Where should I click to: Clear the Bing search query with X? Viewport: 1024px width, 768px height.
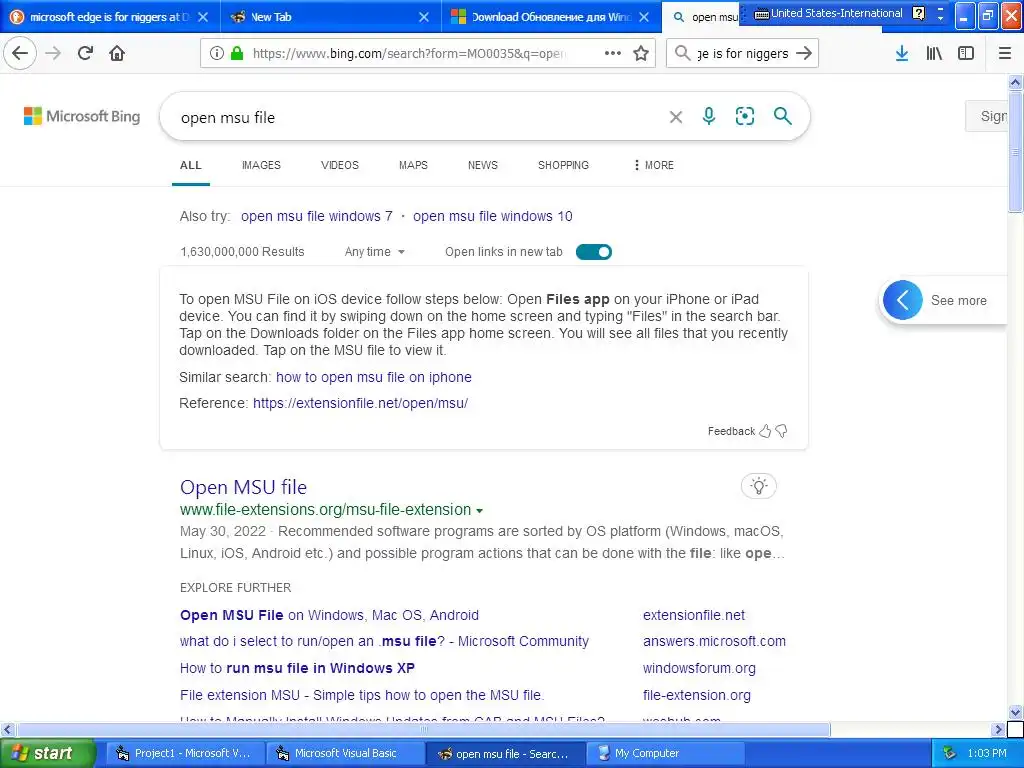pyautogui.click(x=676, y=117)
